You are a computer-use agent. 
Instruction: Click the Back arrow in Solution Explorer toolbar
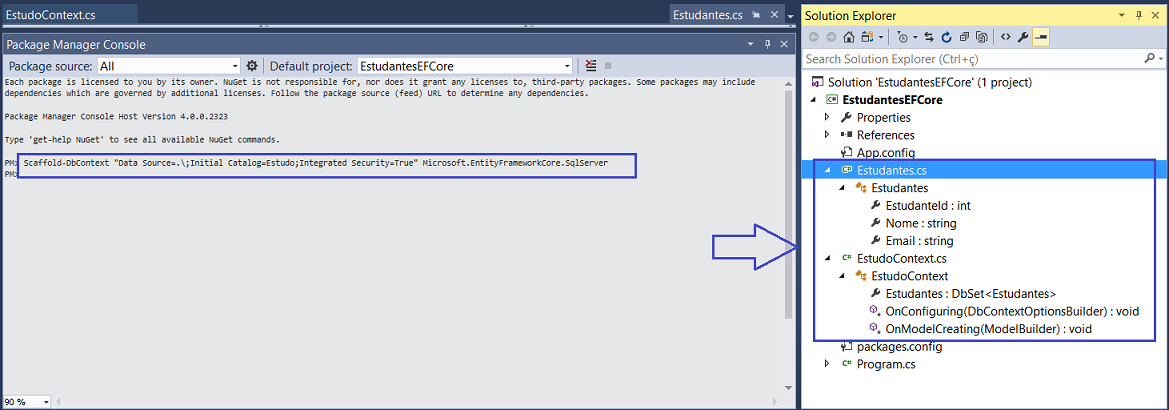pos(813,37)
